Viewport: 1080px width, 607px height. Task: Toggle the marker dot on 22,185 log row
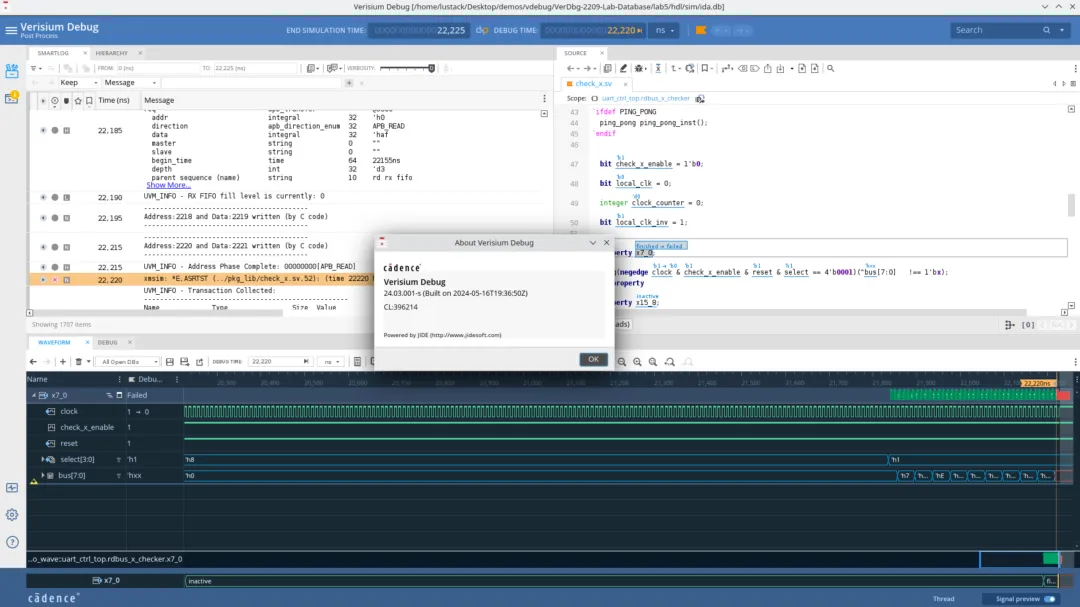coord(55,131)
